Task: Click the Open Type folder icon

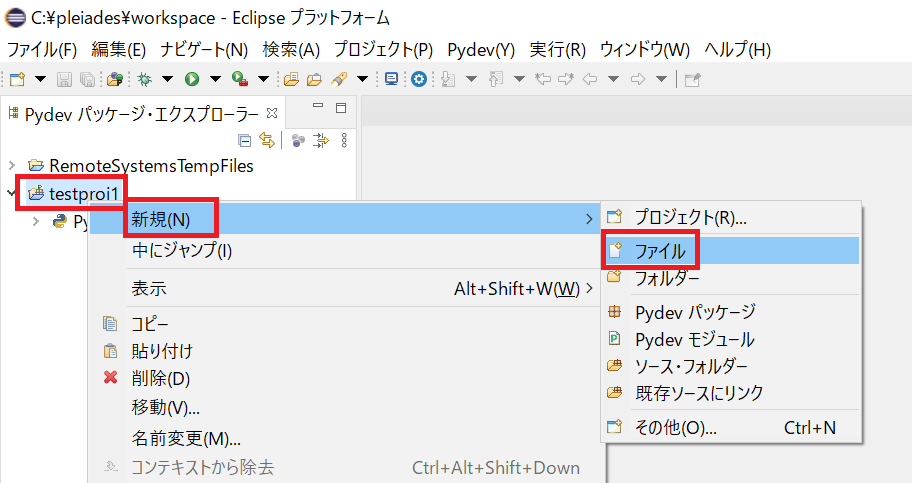Action: tap(291, 79)
